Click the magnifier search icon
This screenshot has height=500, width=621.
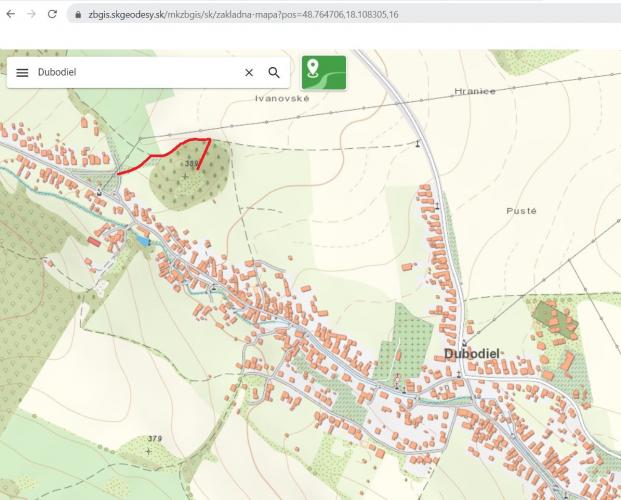pos(274,73)
